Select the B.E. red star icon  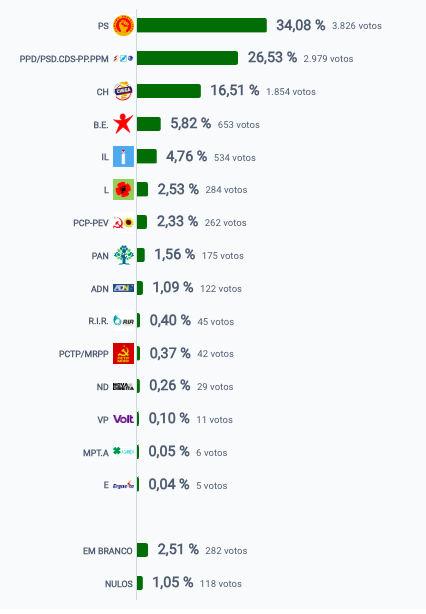(x=123, y=124)
